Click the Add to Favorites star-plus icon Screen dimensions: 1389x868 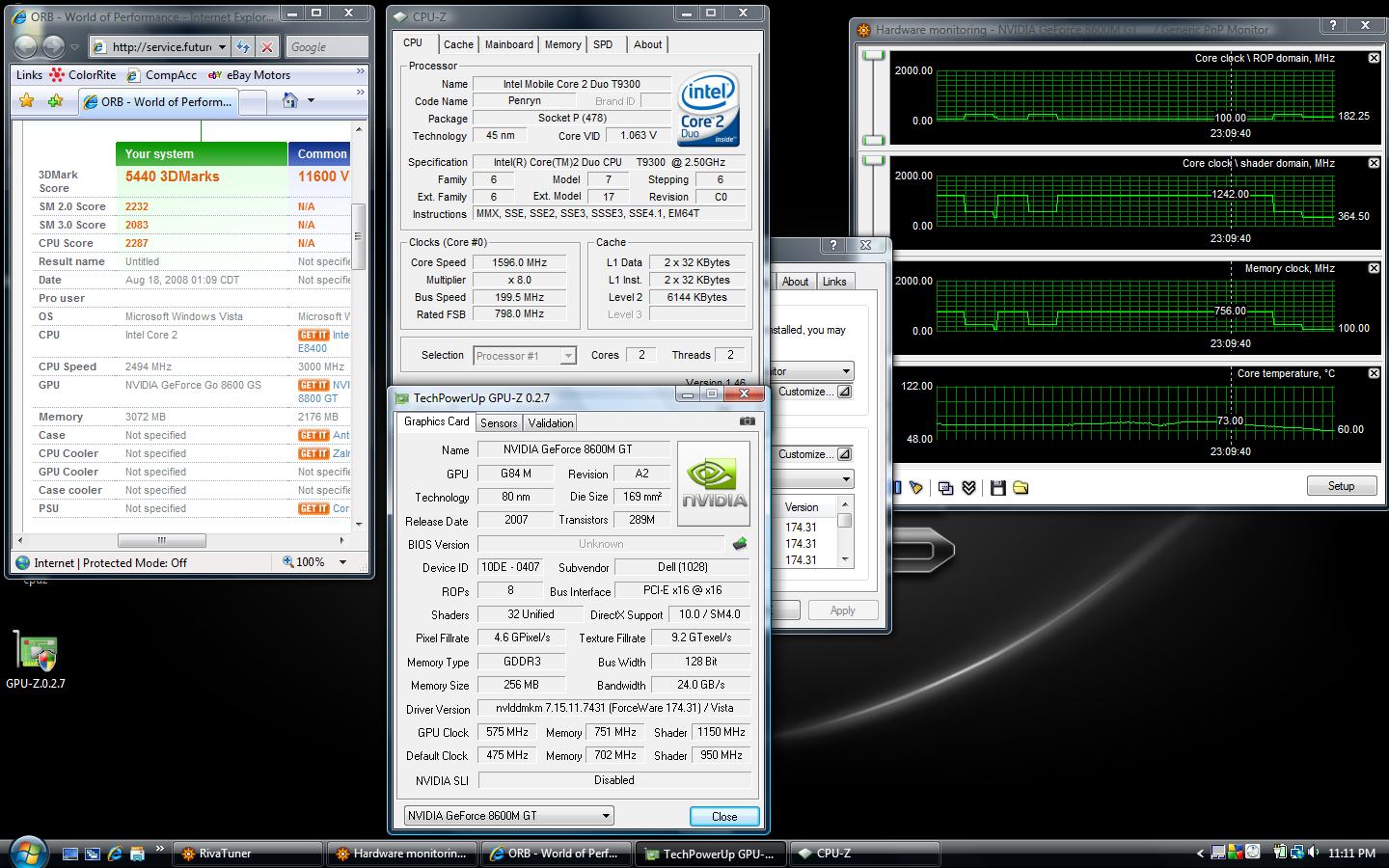[55, 100]
